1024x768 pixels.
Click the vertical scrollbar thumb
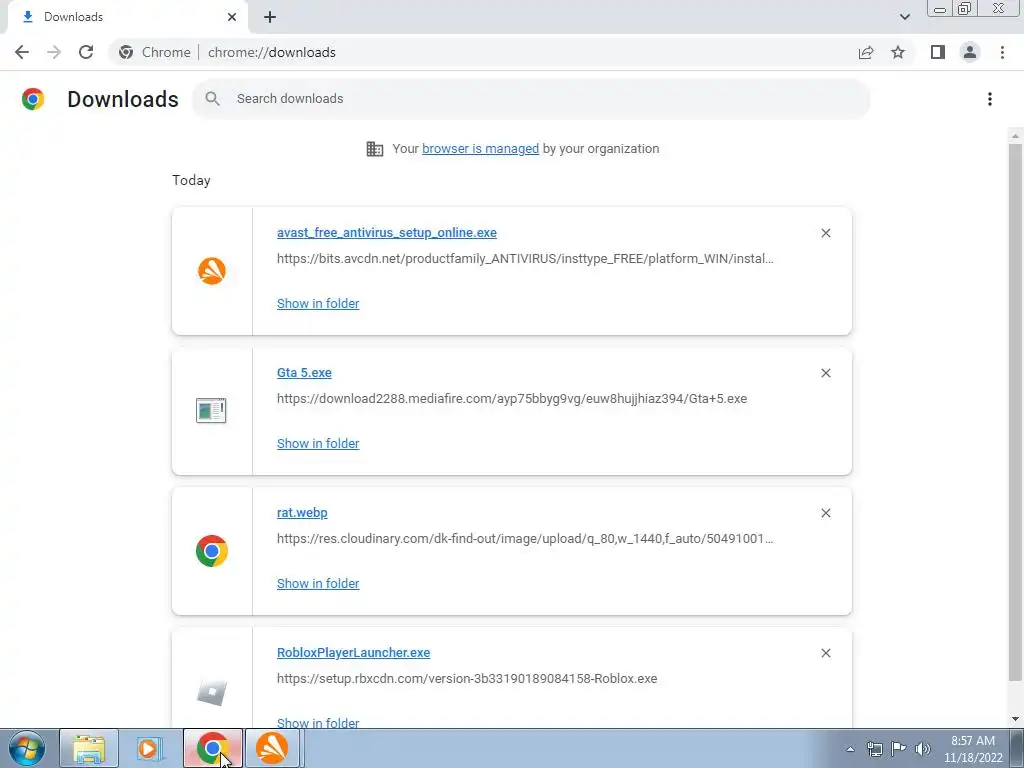click(x=1015, y=411)
